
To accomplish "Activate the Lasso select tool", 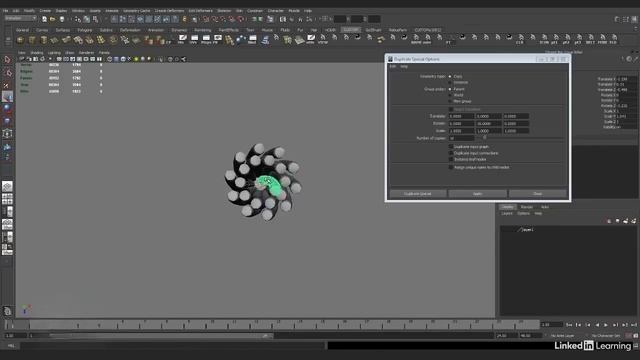I will 7,73.
